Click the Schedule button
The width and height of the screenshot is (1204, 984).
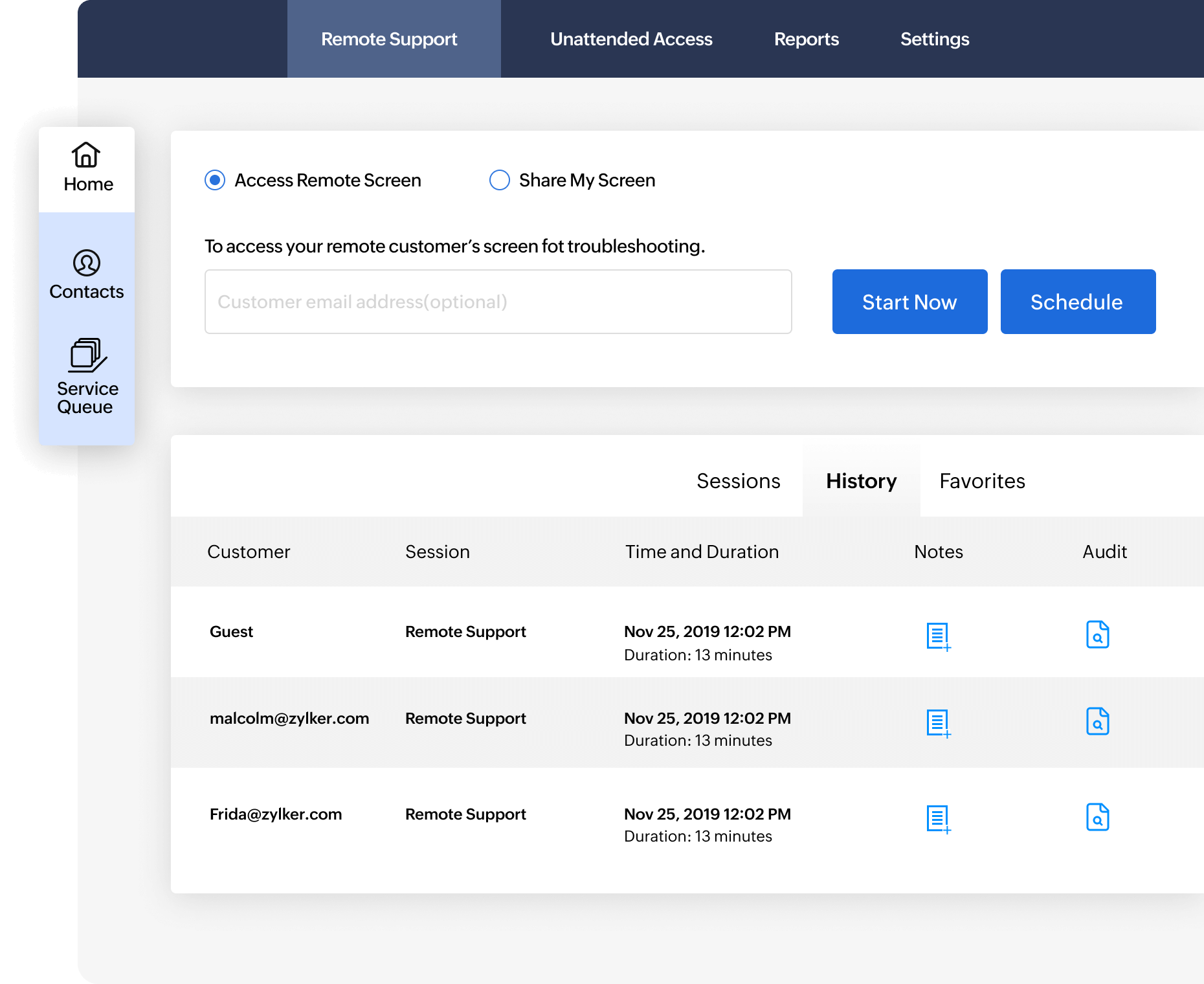pos(1078,302)
